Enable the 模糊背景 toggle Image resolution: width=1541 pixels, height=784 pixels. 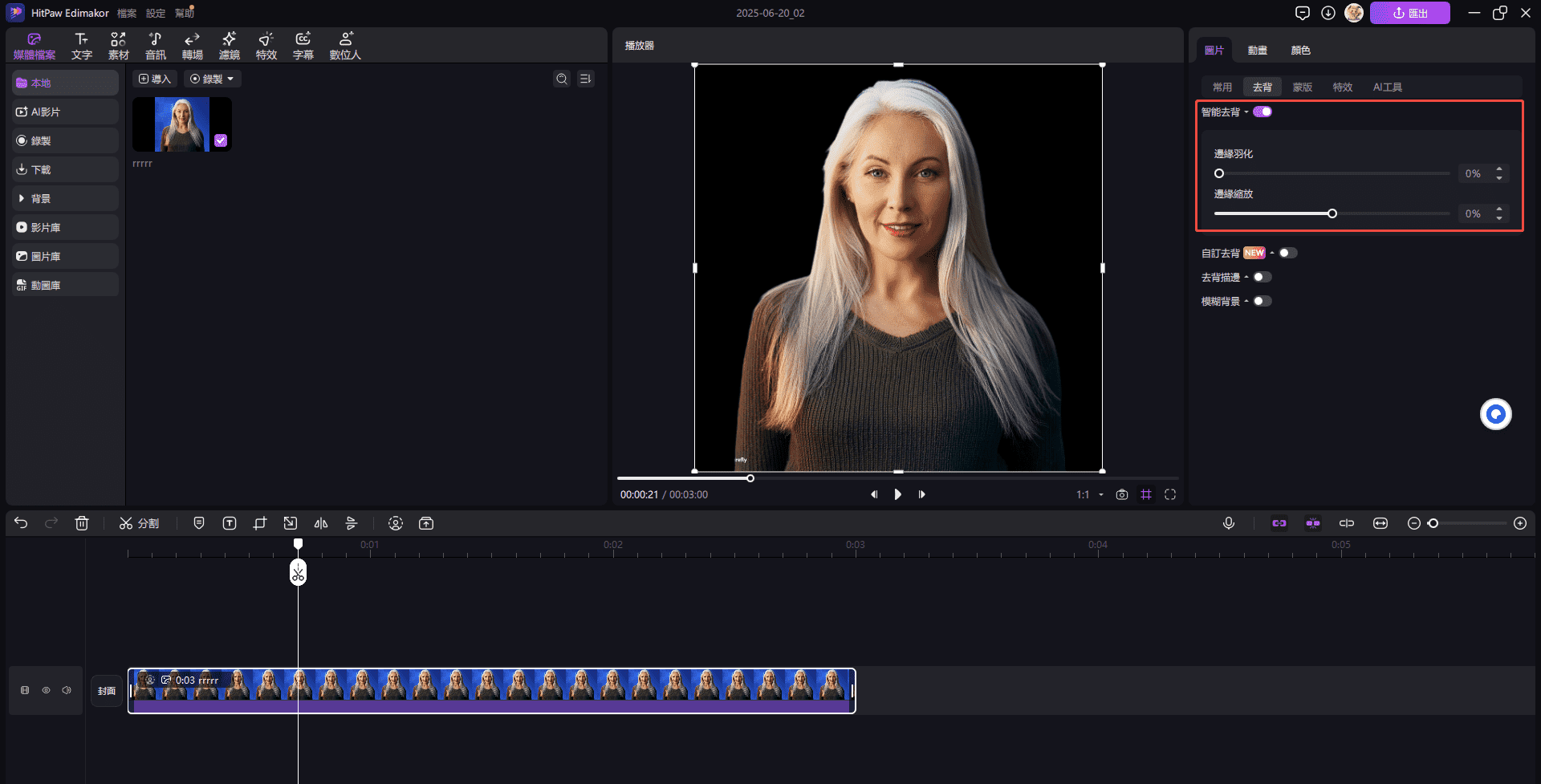coord(1262,301)
